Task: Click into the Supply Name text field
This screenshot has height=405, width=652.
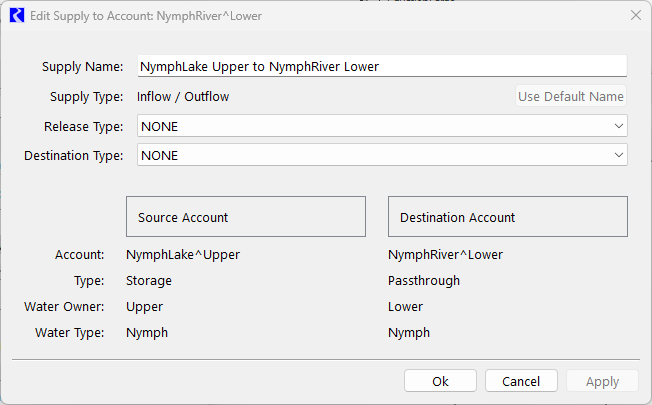Action: (x=380, y=66)
